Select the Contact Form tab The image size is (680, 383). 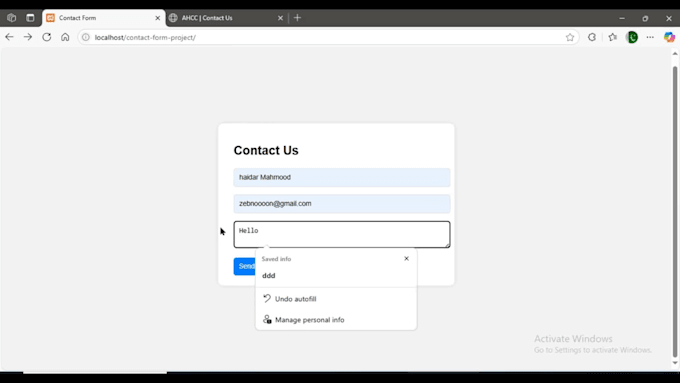pyautogui.click(x=104, y=18)
